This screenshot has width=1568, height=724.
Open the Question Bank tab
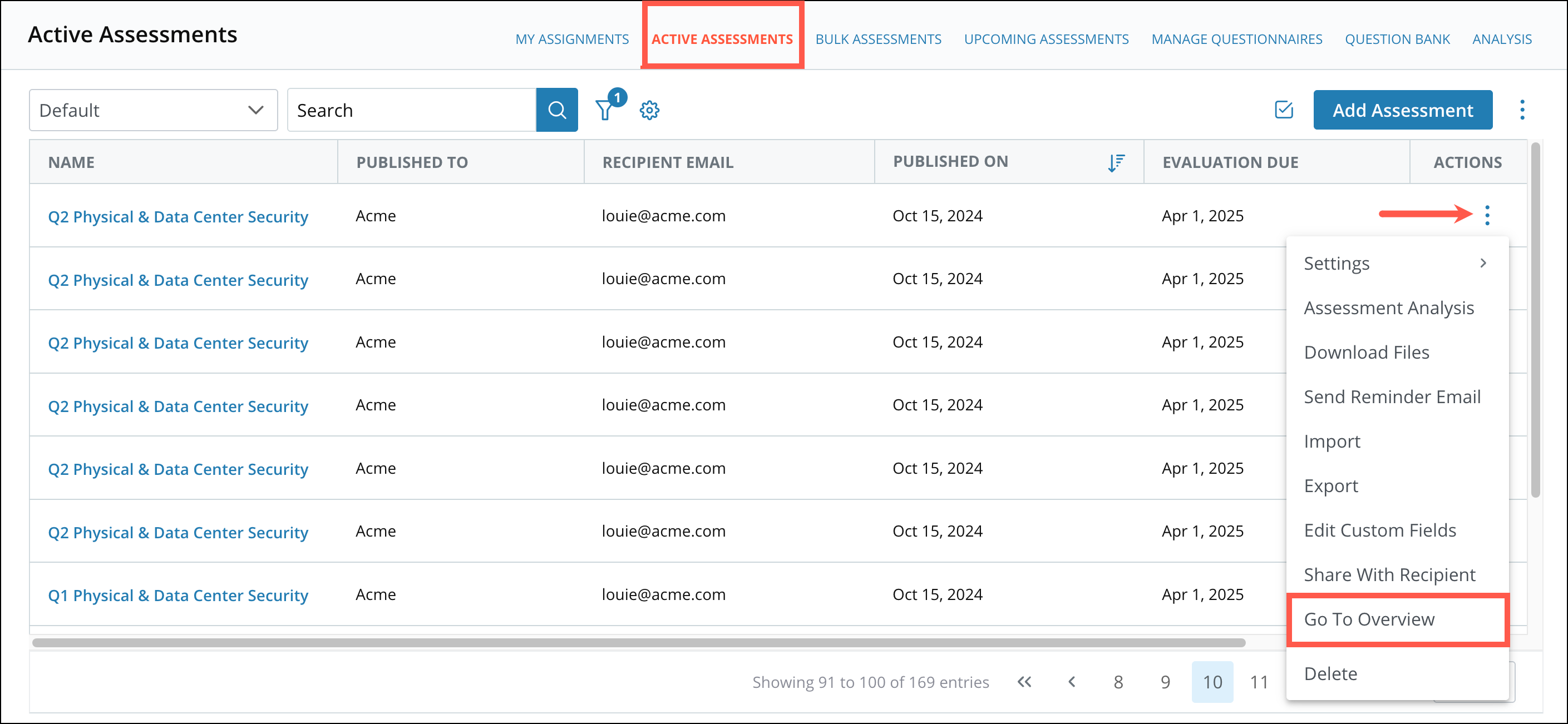[1397, 38]
